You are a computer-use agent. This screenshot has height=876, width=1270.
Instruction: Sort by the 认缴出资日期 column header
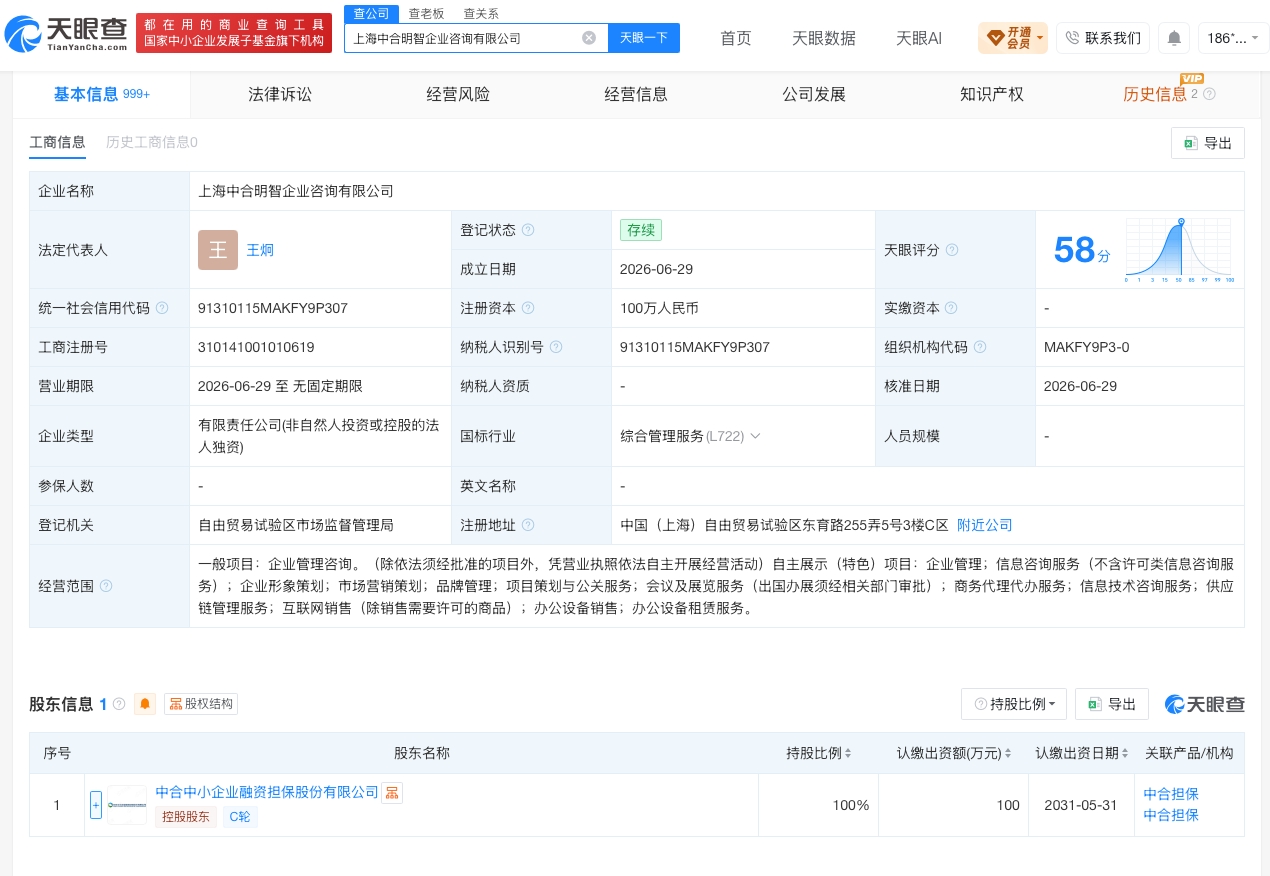coord(1082,753)
